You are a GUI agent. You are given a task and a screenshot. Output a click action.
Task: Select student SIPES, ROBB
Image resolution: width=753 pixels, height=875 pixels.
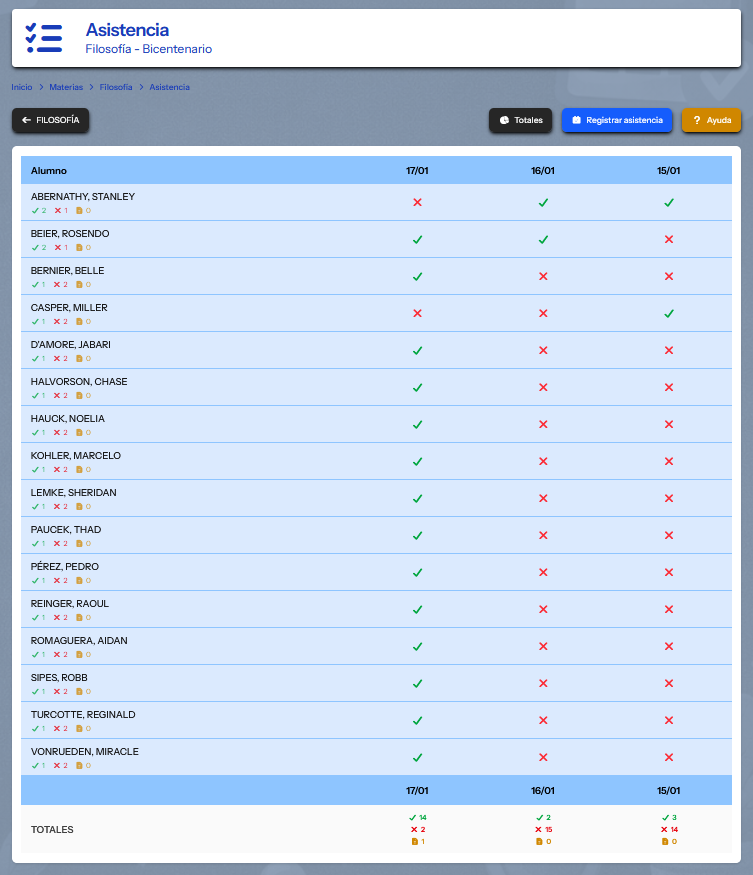59,677
